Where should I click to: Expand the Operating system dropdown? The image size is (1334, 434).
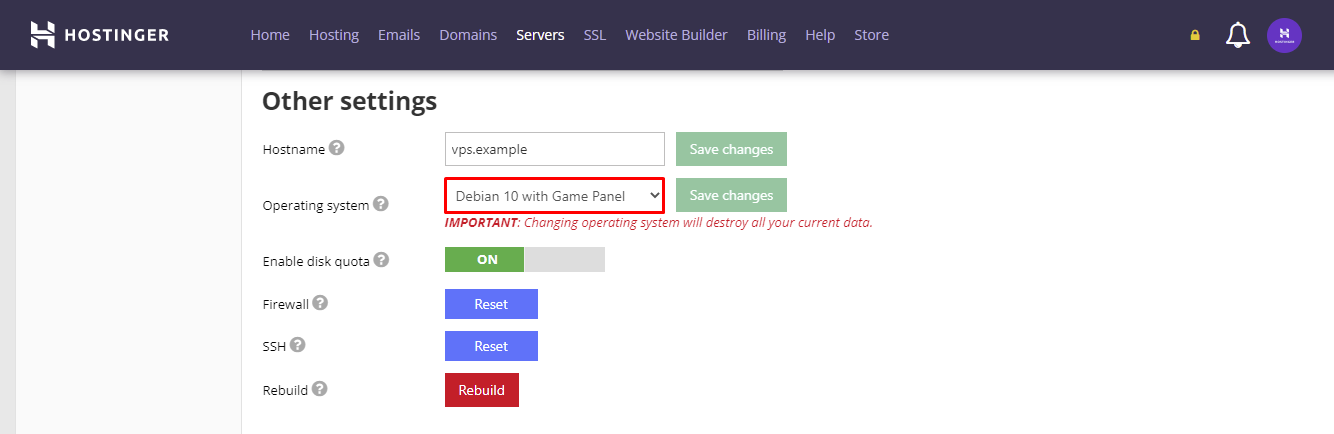tap(554, 196)
